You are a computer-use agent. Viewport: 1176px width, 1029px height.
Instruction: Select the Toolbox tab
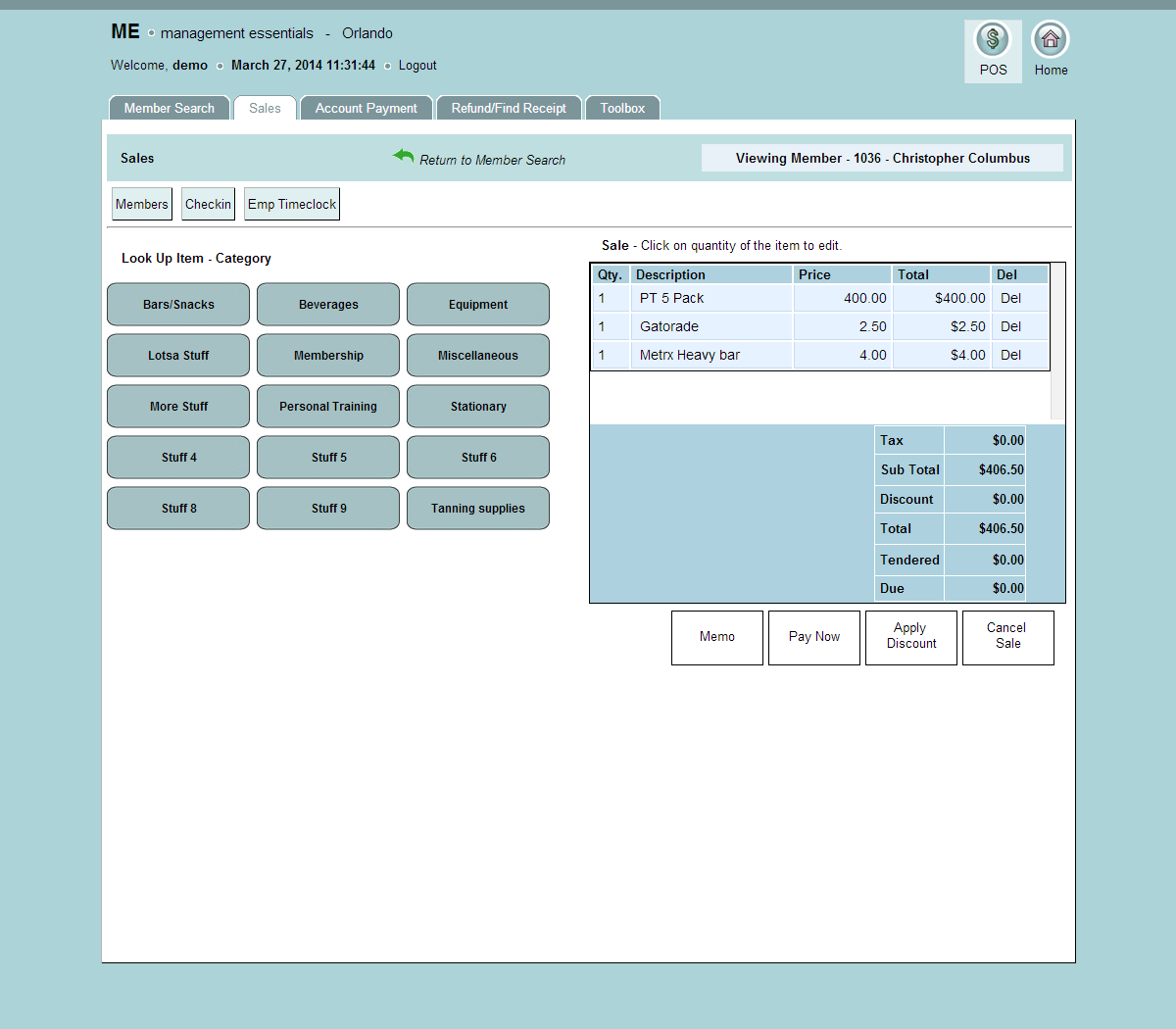pos(622,109)
